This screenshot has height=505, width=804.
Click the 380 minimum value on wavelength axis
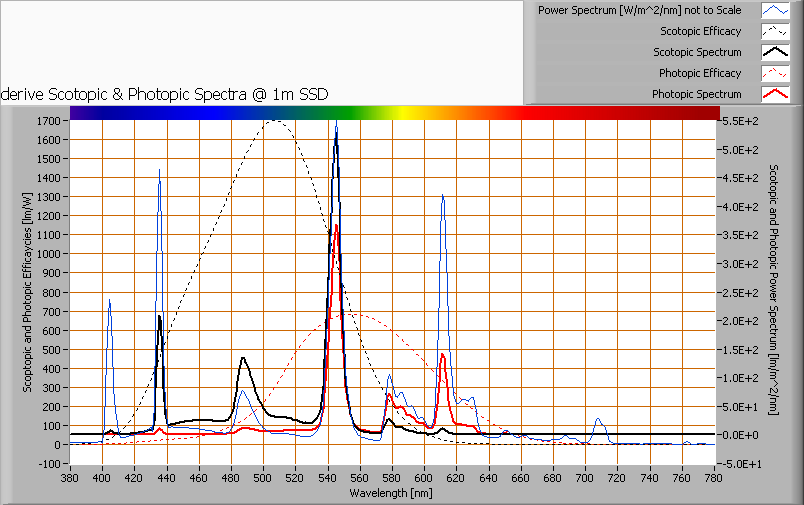pos(70,477)
